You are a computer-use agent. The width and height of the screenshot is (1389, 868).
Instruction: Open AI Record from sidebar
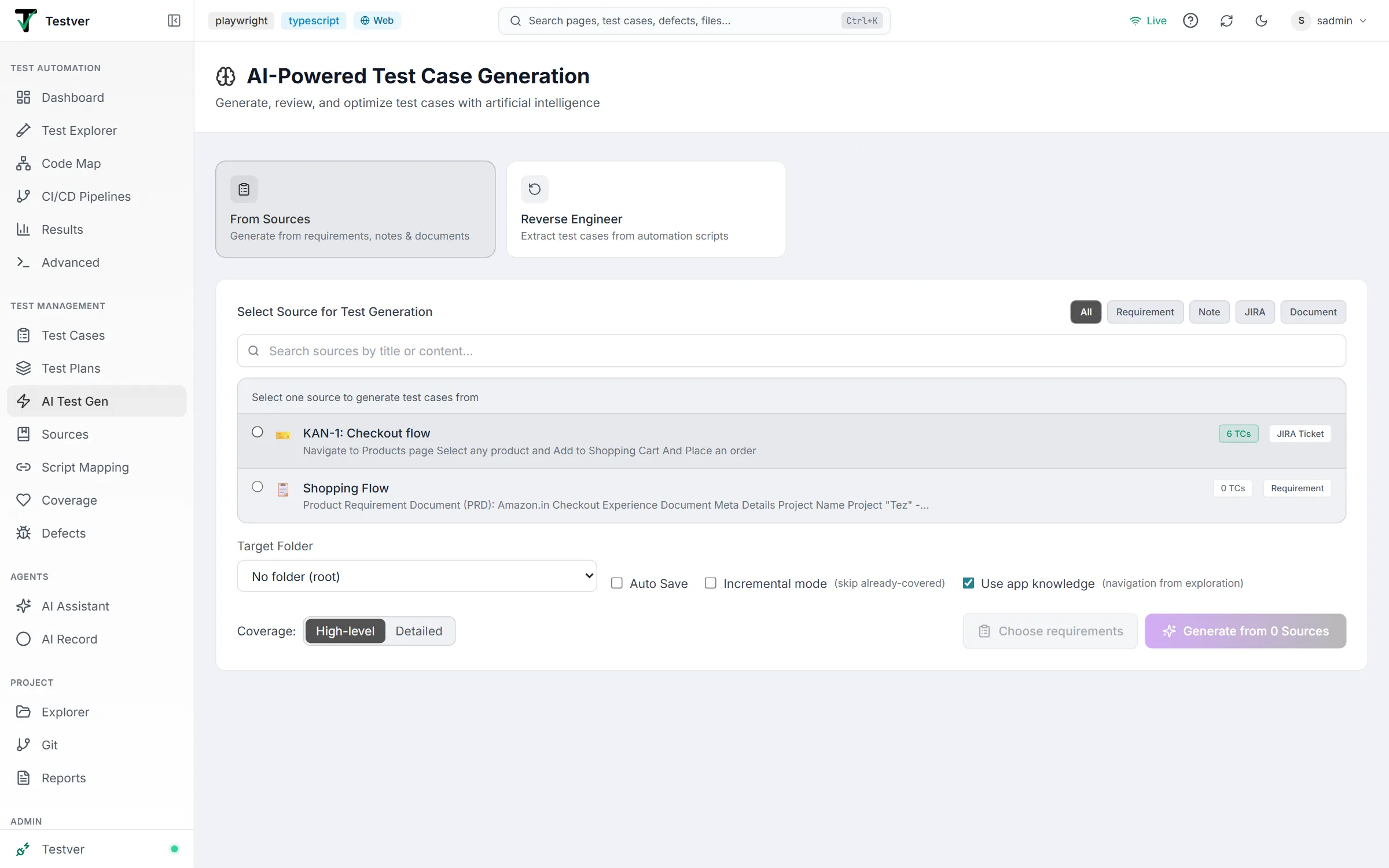click(x=97, y=639)
